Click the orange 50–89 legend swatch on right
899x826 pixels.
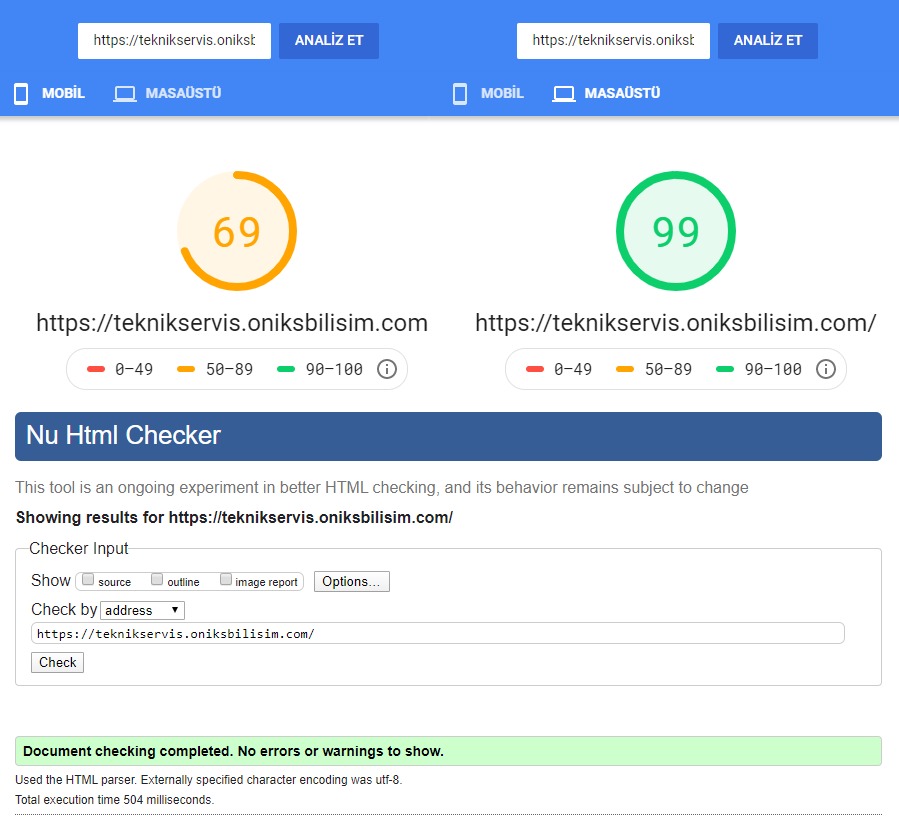[x=625, y=369]
